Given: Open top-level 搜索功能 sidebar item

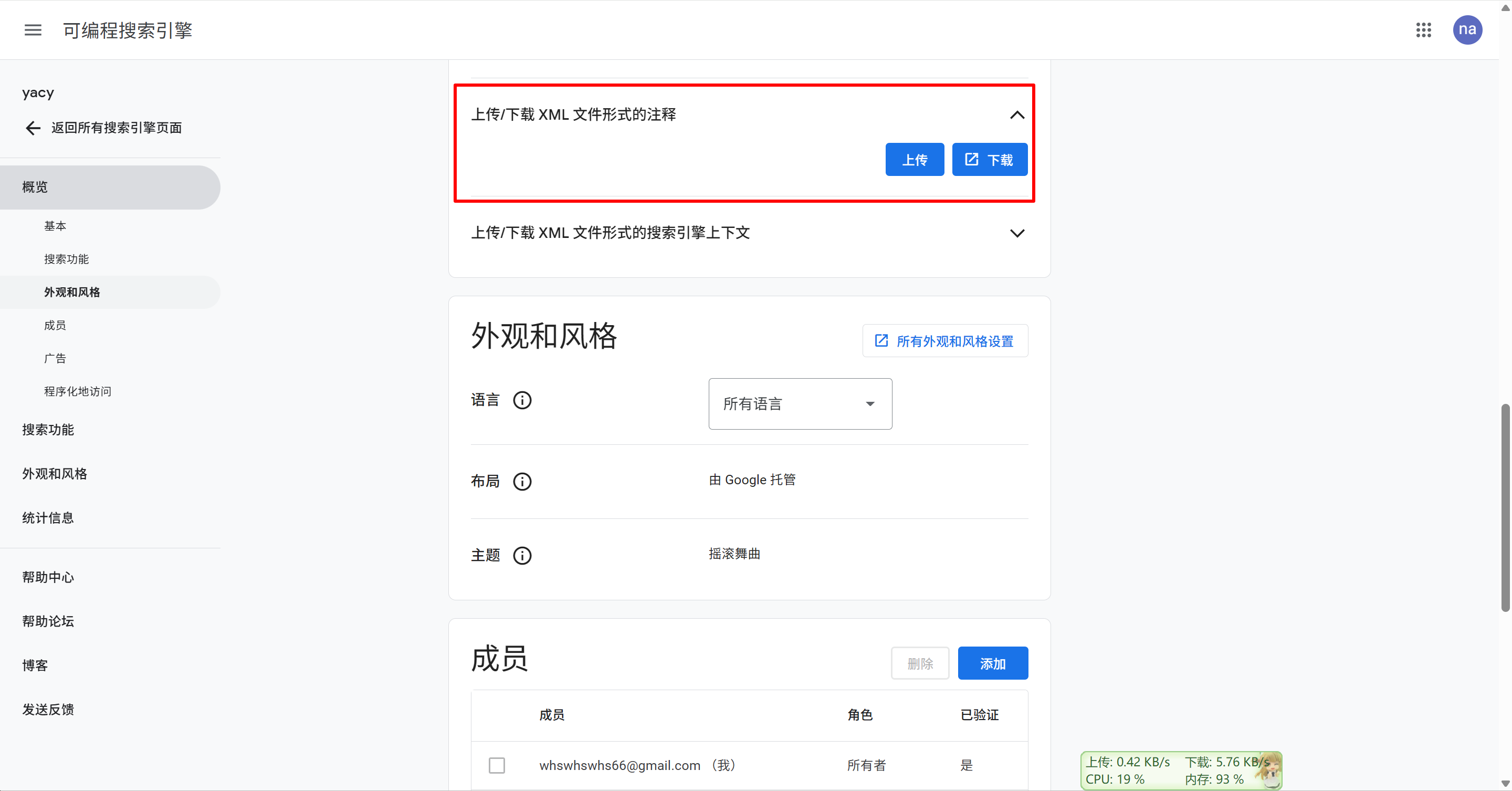Looking at the screenshot, I should (48, 430).
